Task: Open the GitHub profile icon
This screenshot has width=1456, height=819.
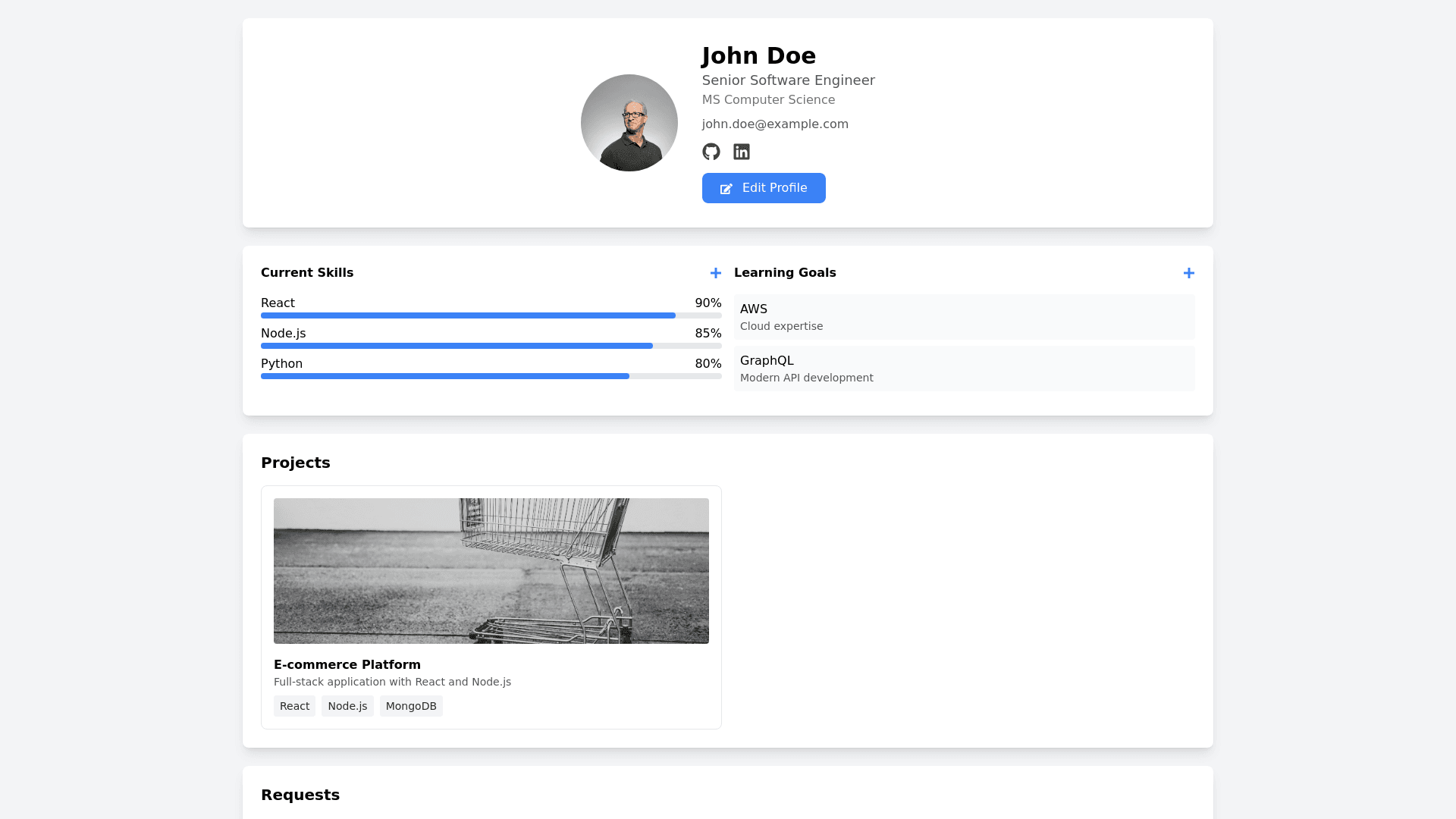Action: pyautogui.click(x=711, y=152)
